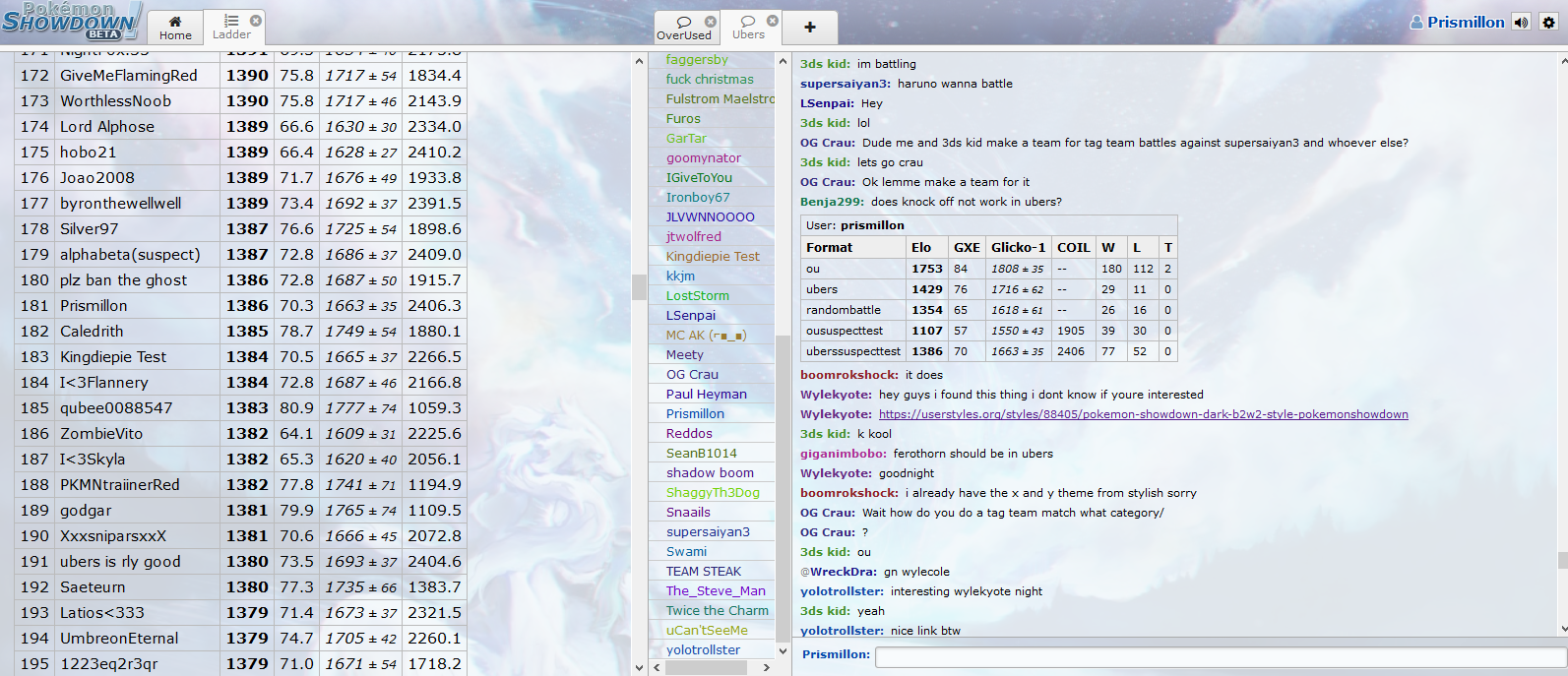Click the @WreckDra username in chat
This screenshot has height=676, width=1568.
pyautogui.click(x=838, y=572)
